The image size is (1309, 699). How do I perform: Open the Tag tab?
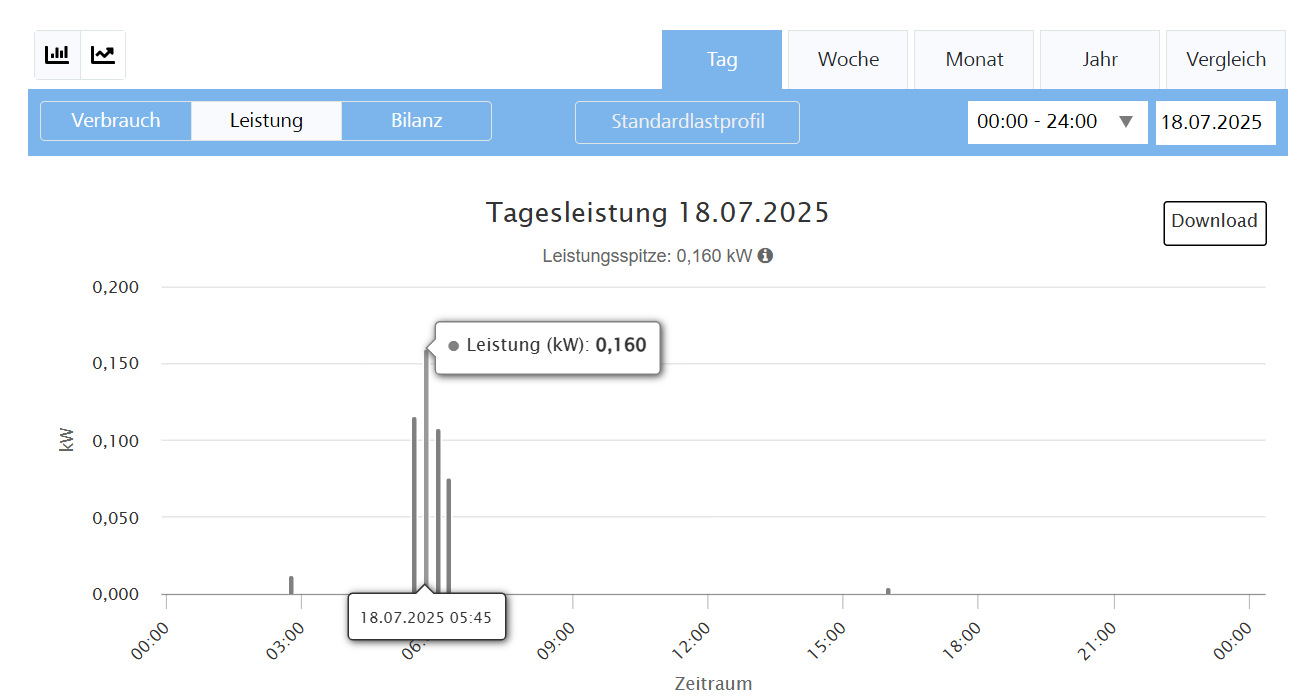pyautogui.click(x=722, y=60)
